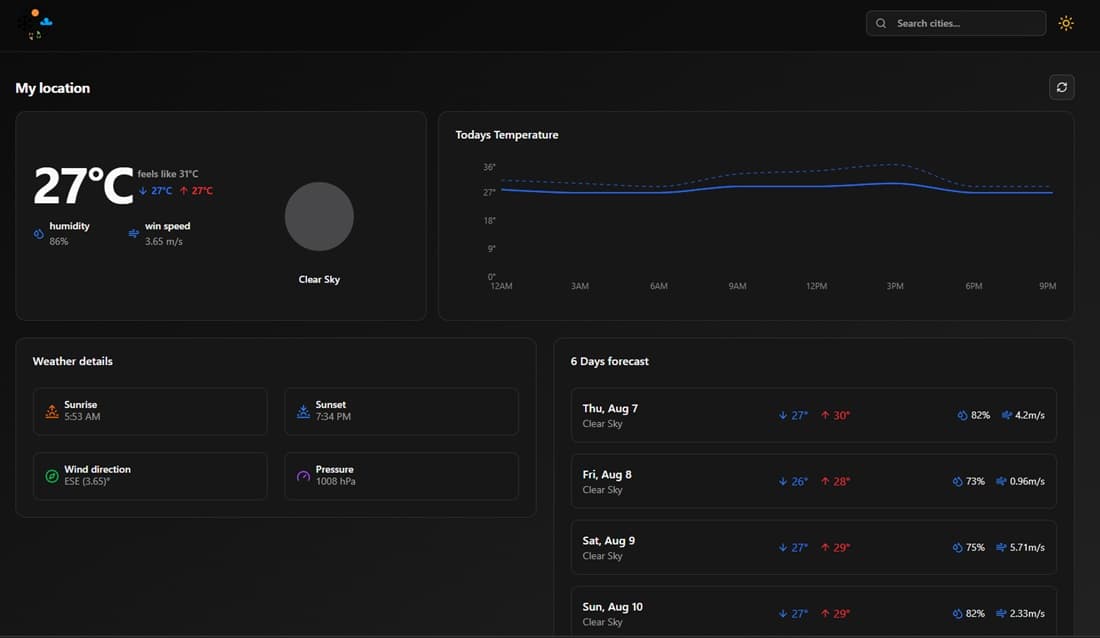Select the Fri, Aug 8 forecast row

point(813,481)
